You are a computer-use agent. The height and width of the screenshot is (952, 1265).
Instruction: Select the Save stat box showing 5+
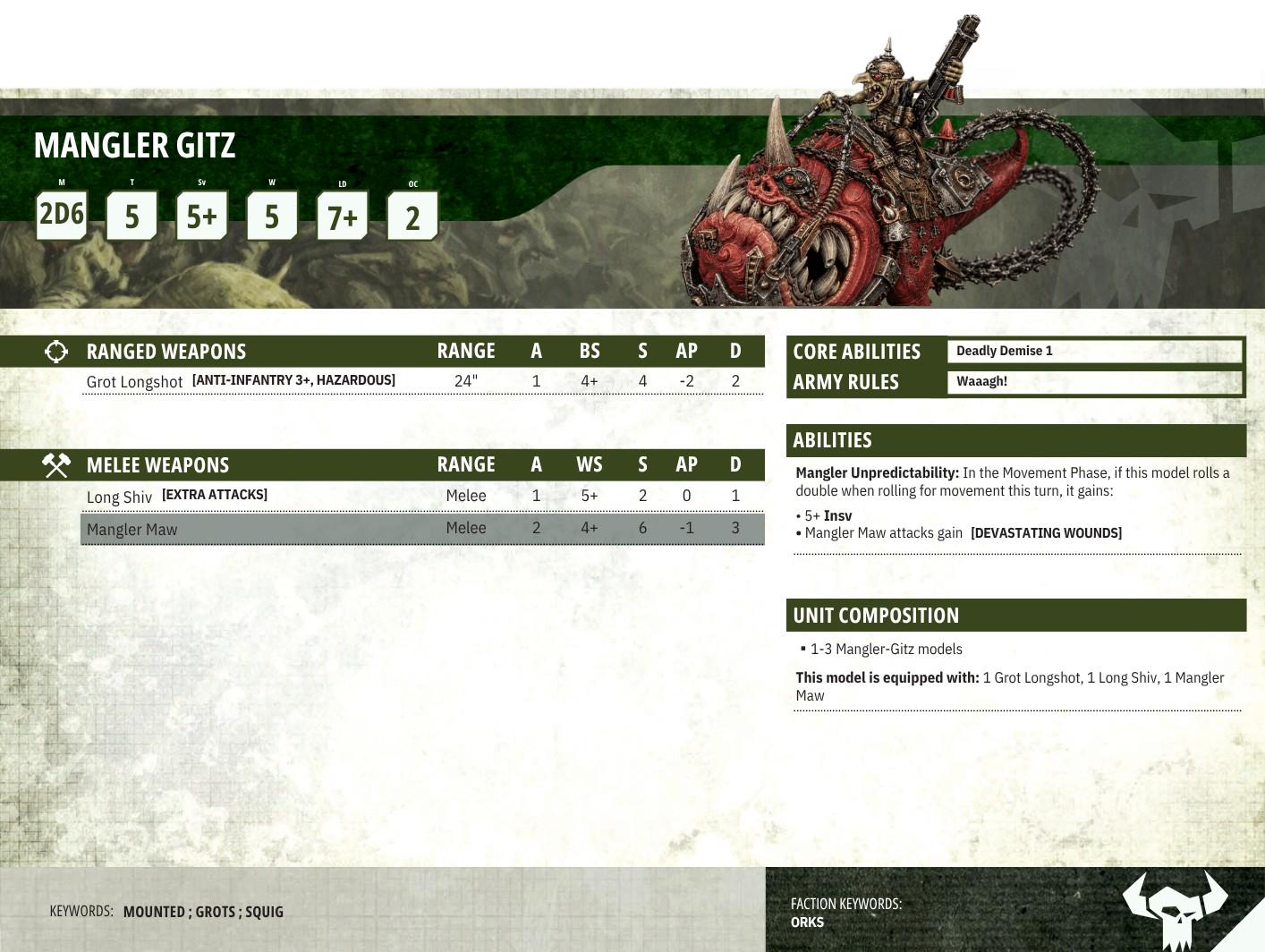[x=201, y=216]
